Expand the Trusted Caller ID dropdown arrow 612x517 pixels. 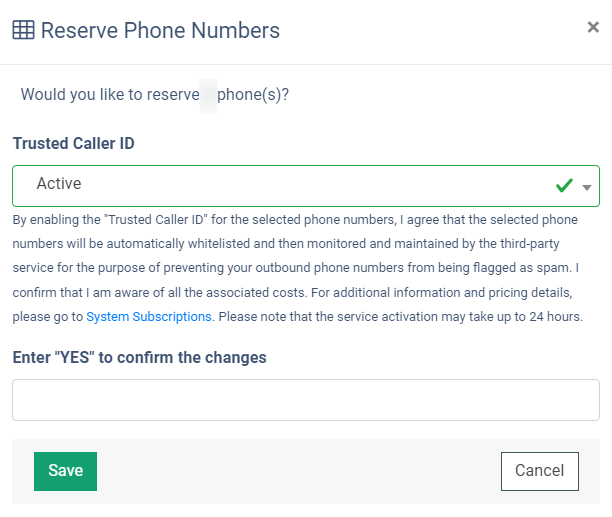coord(587,187)
